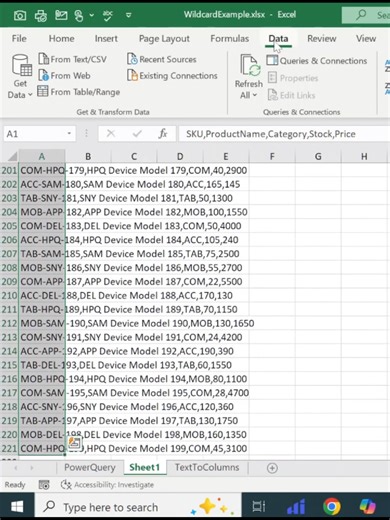Viewport: 390px width, 520px height.
Task: Click the spelling check abc icon
Action: [108, 15]
